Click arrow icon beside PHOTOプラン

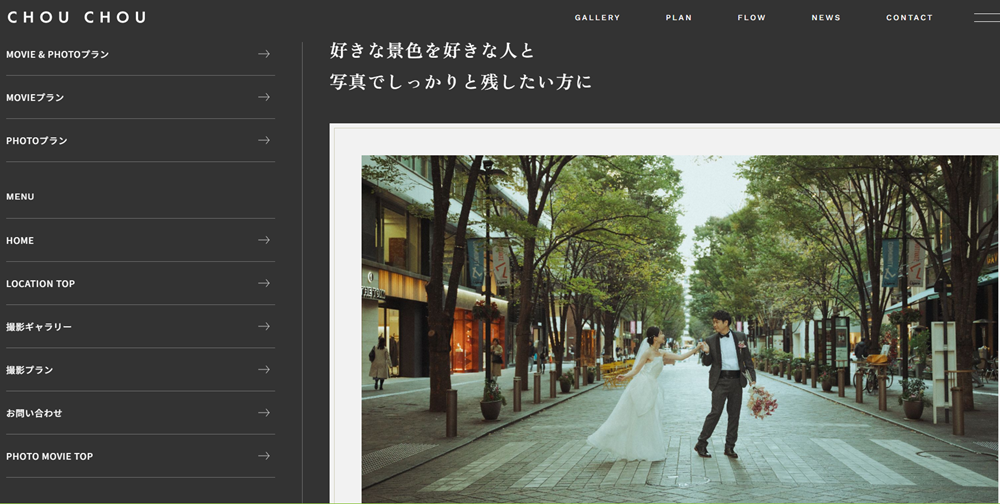tap(264, 140)
